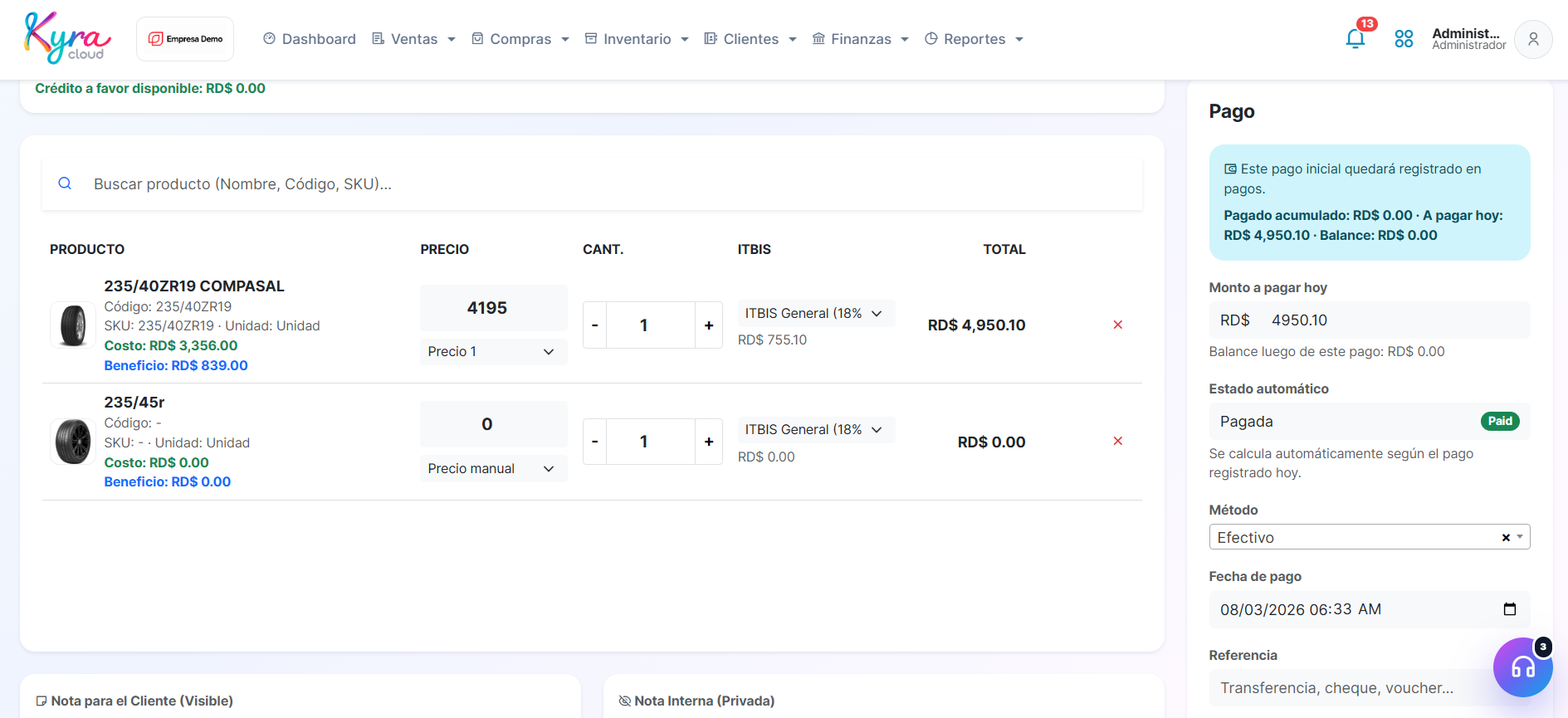
Task: Open ITBIS General dropdown for COMPASAL row
Action: click(815, 313)
